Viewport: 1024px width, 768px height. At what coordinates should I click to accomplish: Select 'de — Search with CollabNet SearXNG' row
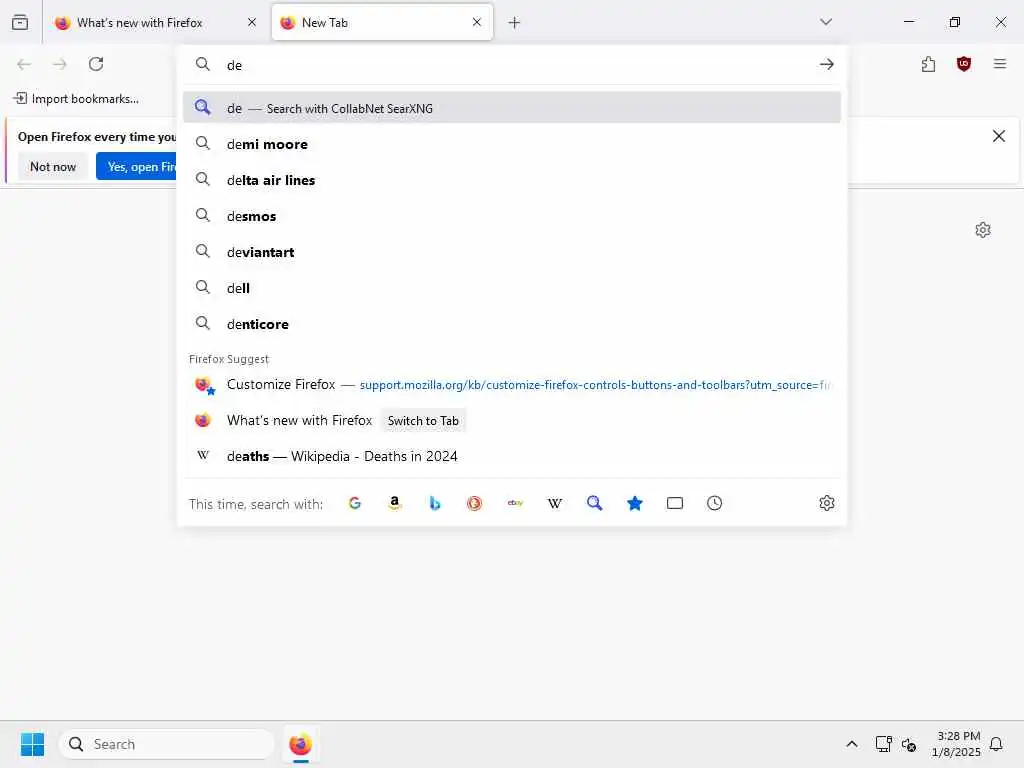[512, 108]
